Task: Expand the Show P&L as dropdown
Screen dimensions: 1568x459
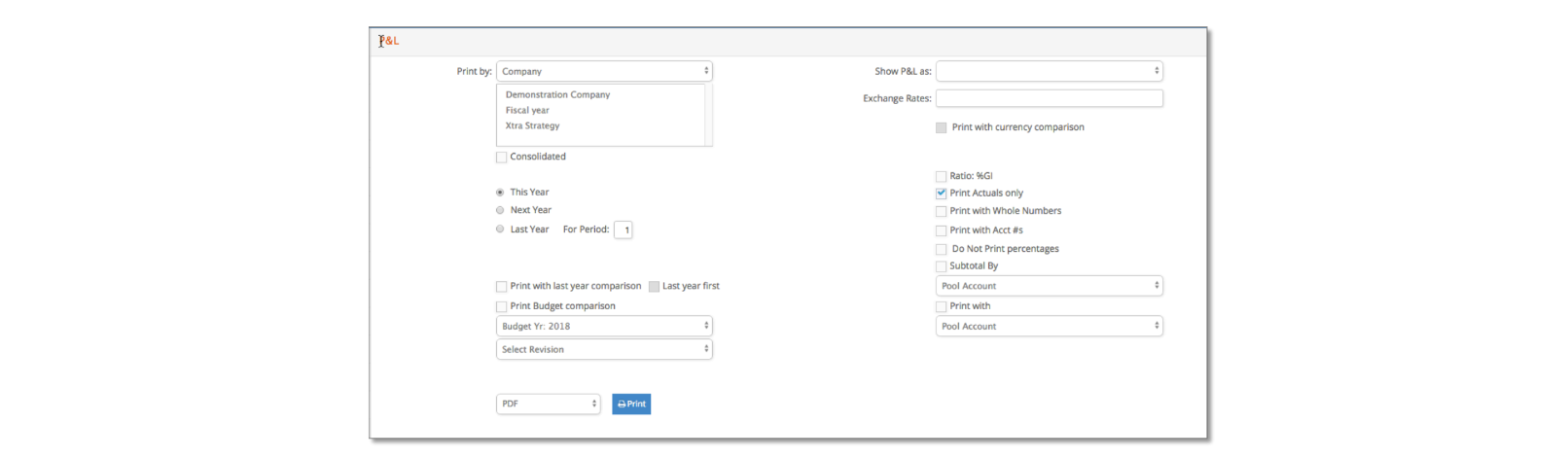Action: tap(1050, 72)
